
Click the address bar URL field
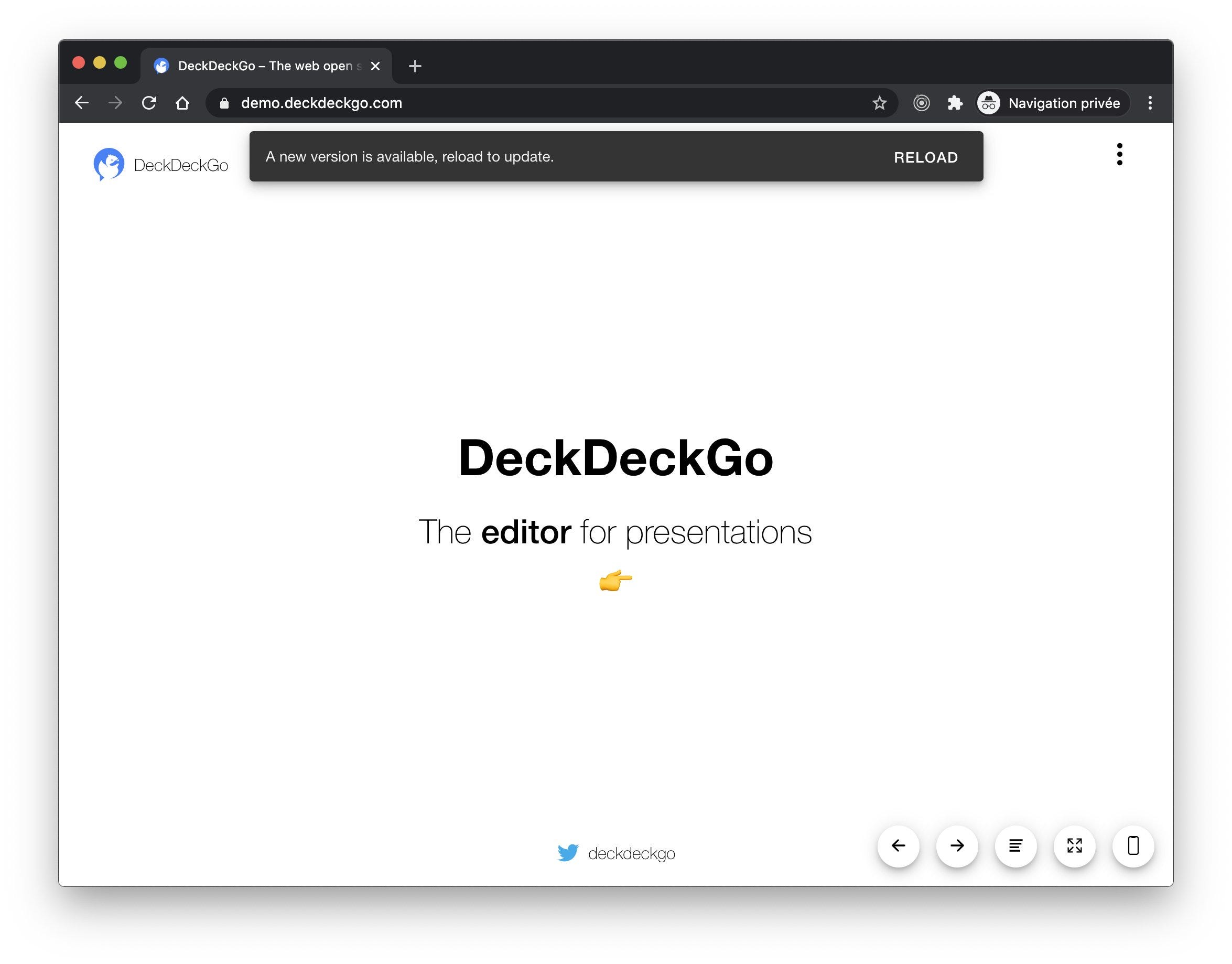507,103
